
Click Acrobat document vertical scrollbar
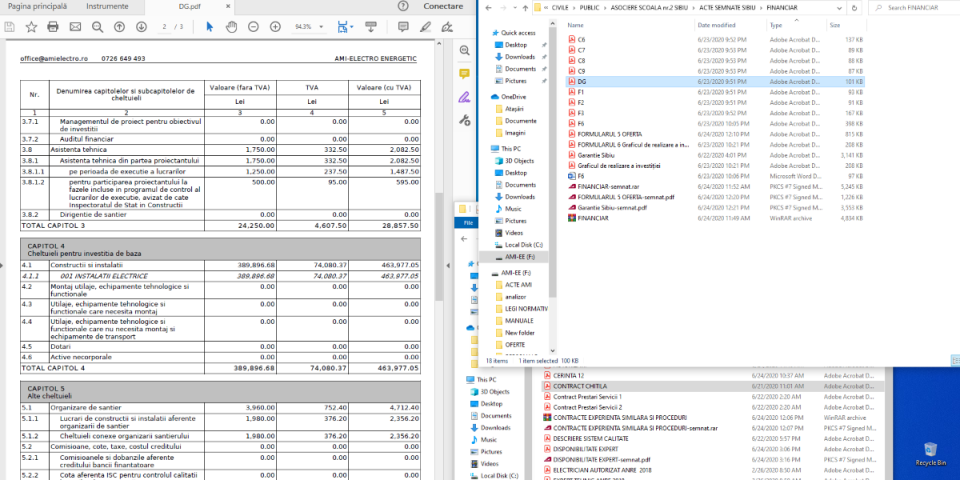click(438, 245)
